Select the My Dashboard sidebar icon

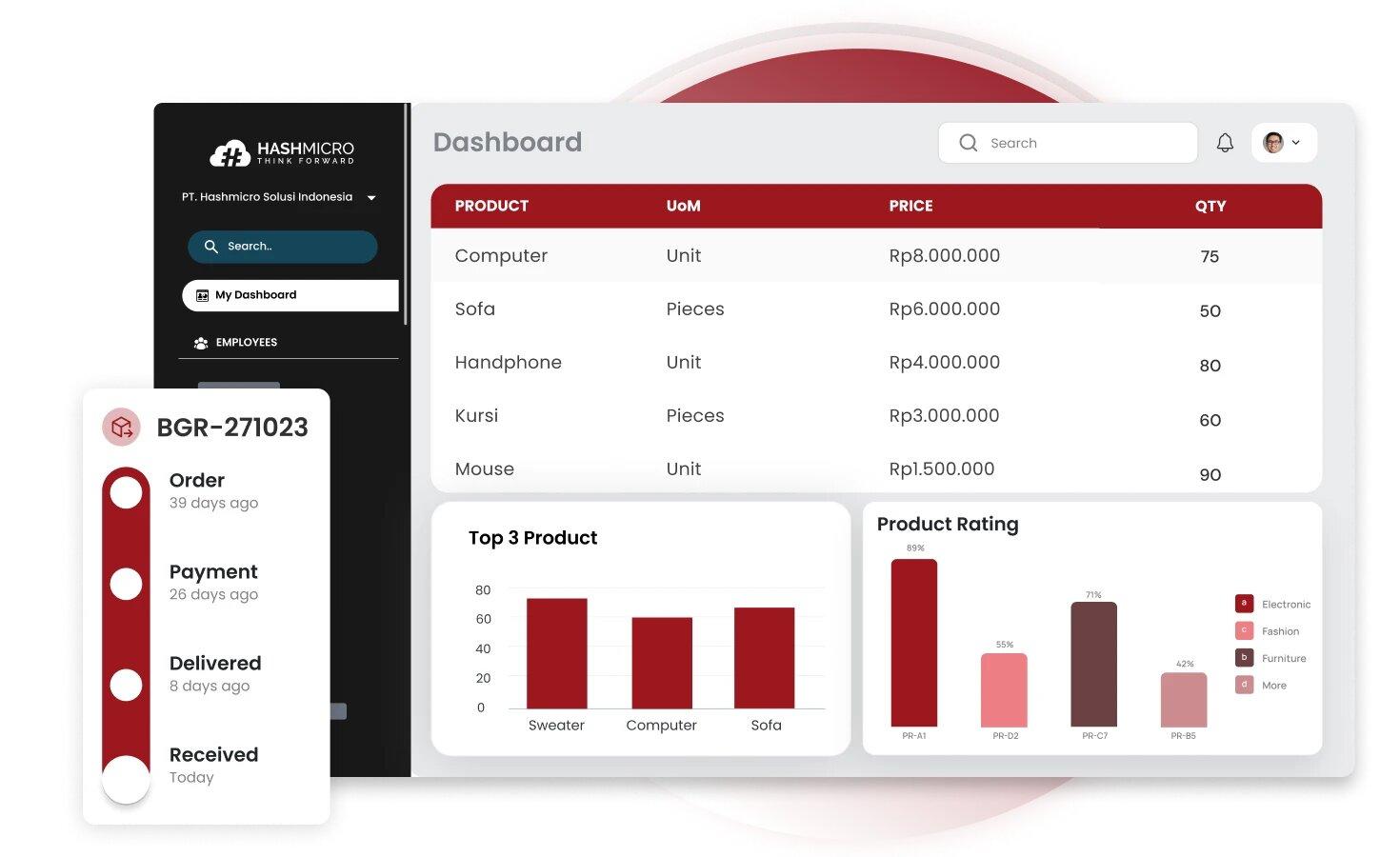[202, 295]
